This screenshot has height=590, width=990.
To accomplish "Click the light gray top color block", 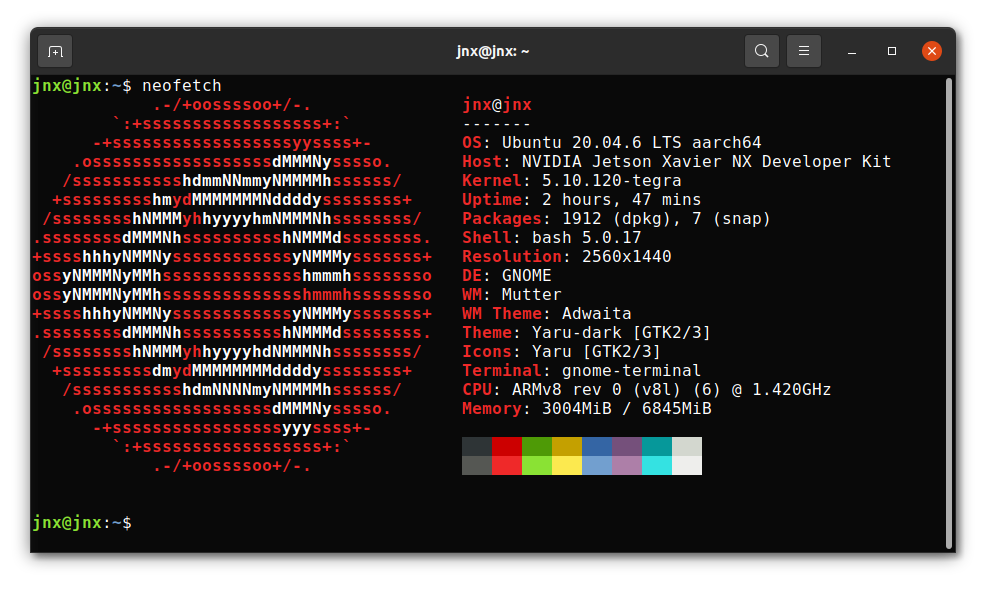I will pyautogui.click(x=687, y=447).
